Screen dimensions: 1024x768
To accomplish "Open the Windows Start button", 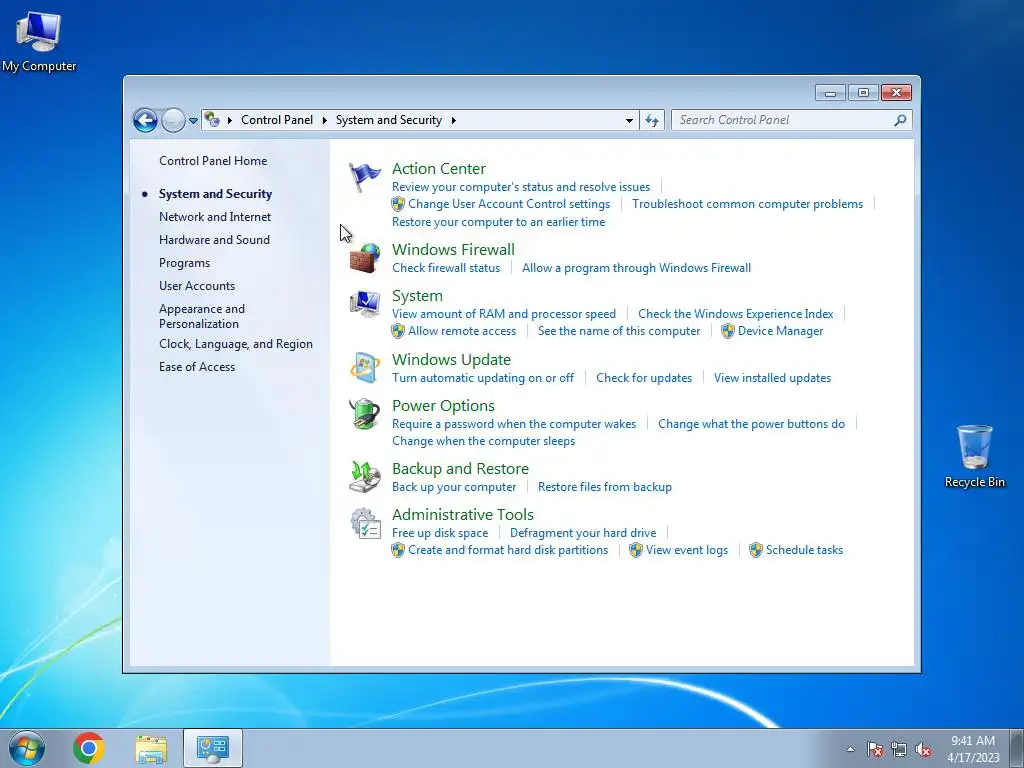I will 27,748.
